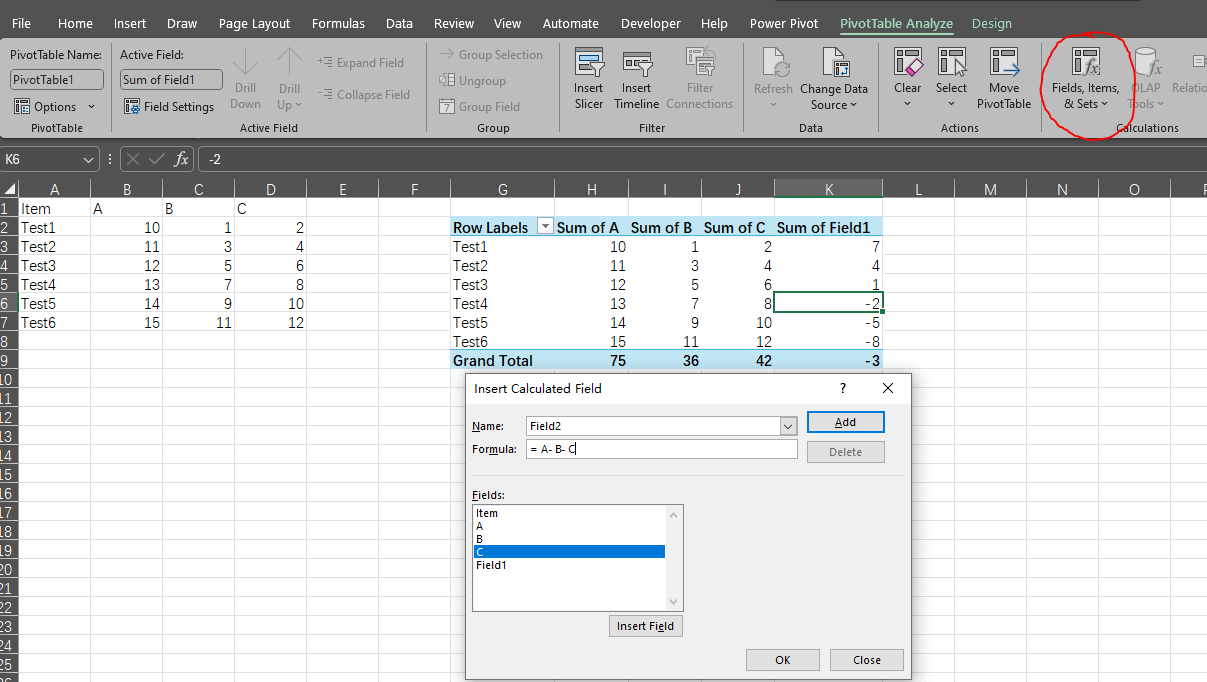Select row 12 header
The height and width of the screenshot is (682, 1207).
pyautogui.click(x=9, y=418)
